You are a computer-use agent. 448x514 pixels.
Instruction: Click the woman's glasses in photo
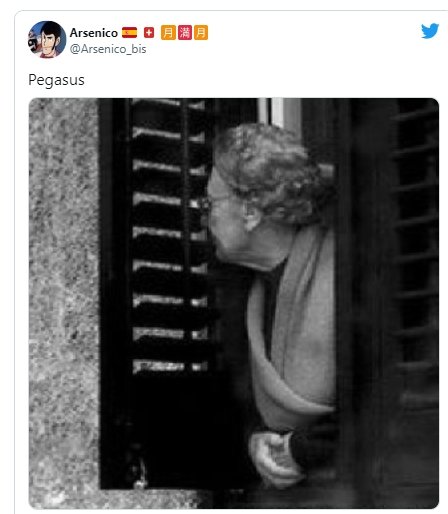(x=217, y=199)
